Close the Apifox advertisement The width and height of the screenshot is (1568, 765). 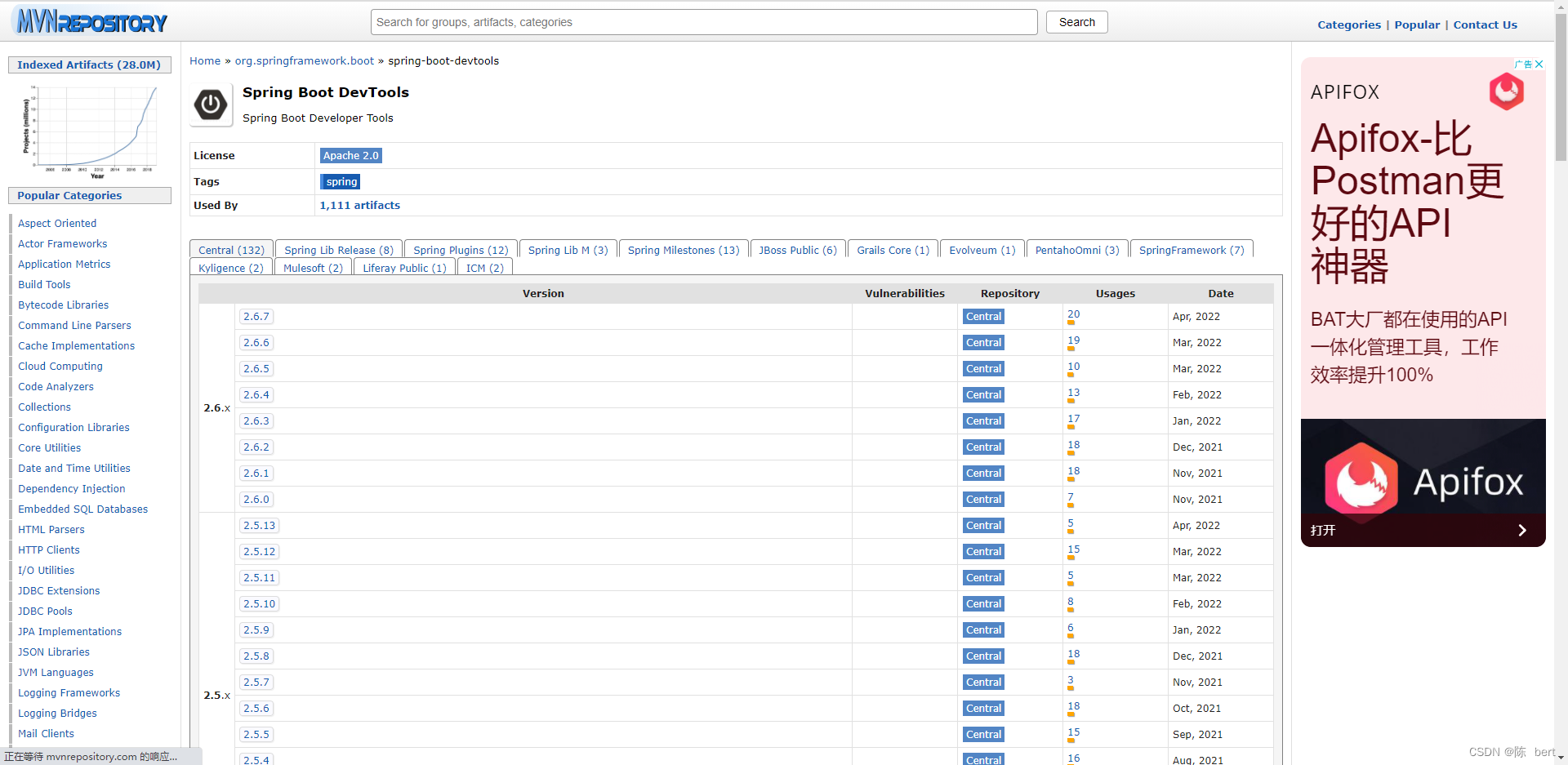[1540, 64]
